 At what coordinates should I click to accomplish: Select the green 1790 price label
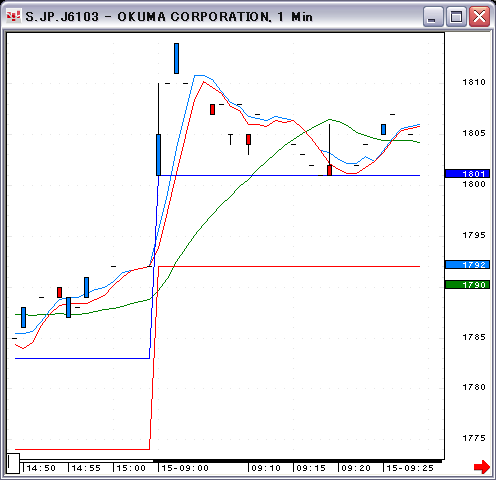pyautogui.click(x=468, y=285)
